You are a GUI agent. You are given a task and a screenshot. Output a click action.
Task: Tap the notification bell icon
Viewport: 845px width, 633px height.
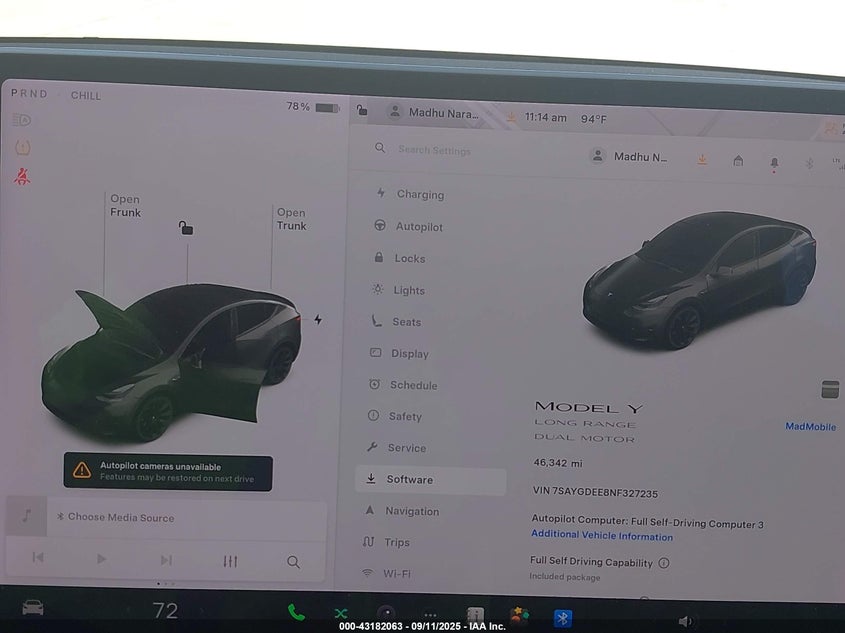[774, 162]
